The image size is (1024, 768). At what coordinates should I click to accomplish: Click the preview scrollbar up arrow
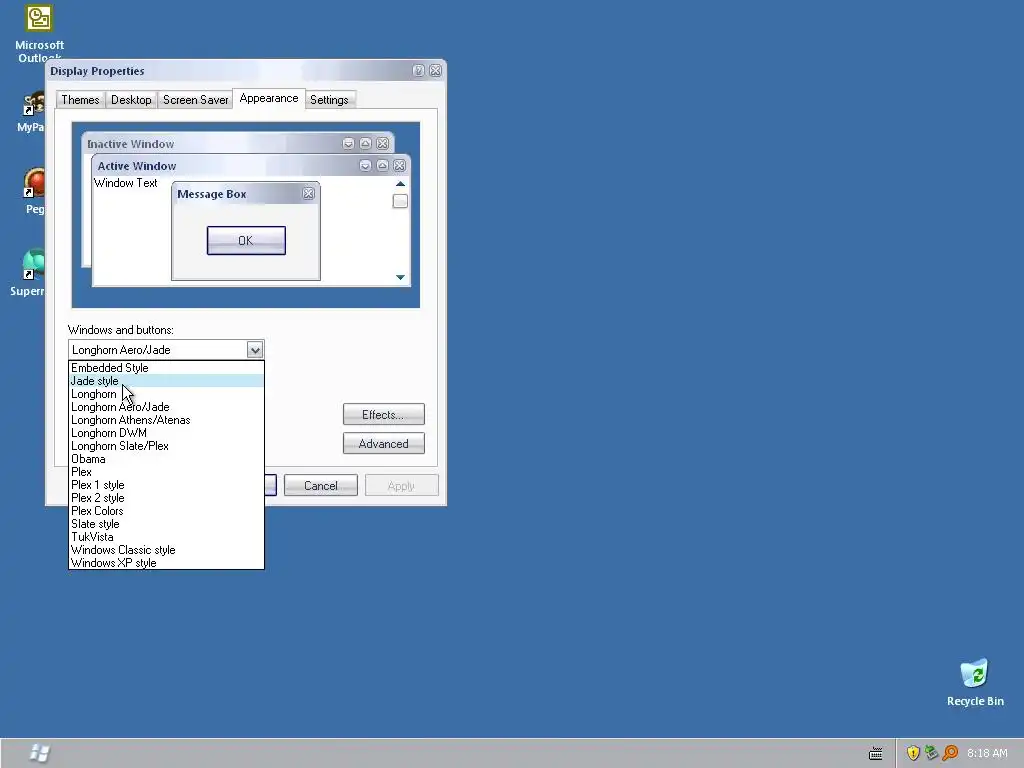(400, 184)
